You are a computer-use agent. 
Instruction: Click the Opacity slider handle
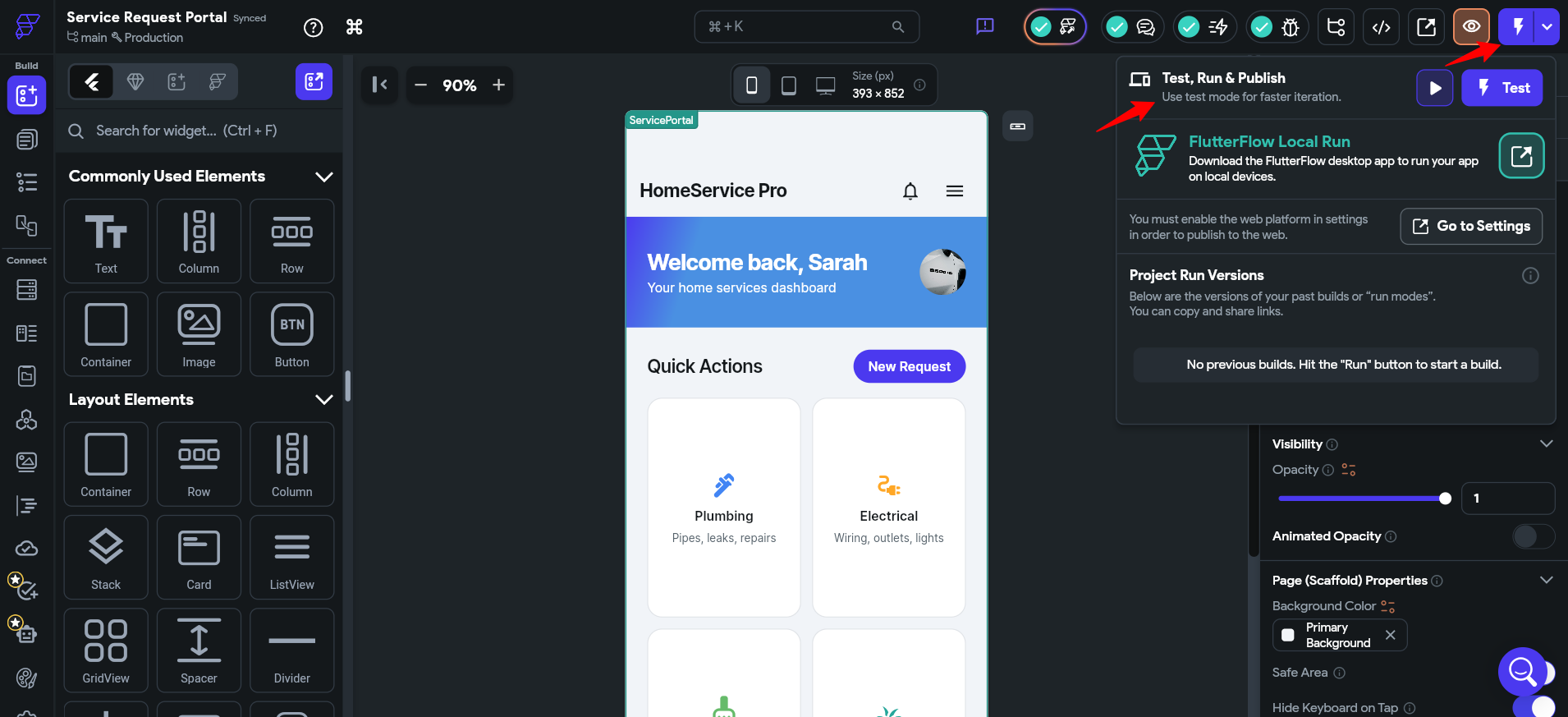point(1445,499)
